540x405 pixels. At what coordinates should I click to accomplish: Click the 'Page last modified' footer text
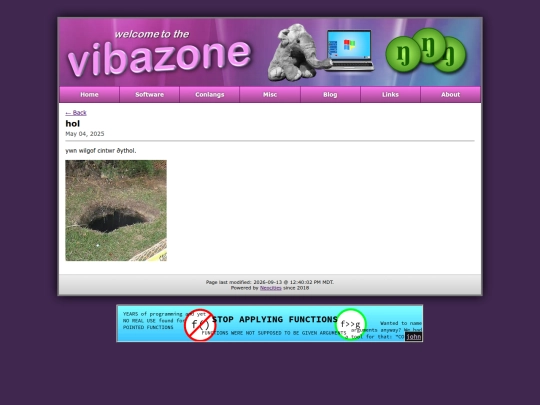click(270, 282)
